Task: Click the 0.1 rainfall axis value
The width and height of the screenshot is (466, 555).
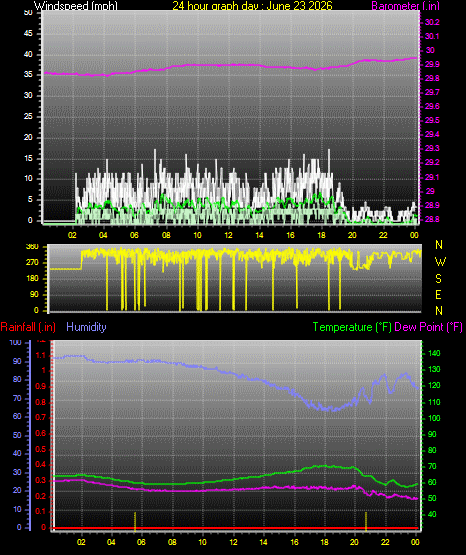Action: click(x=41, y=511)
